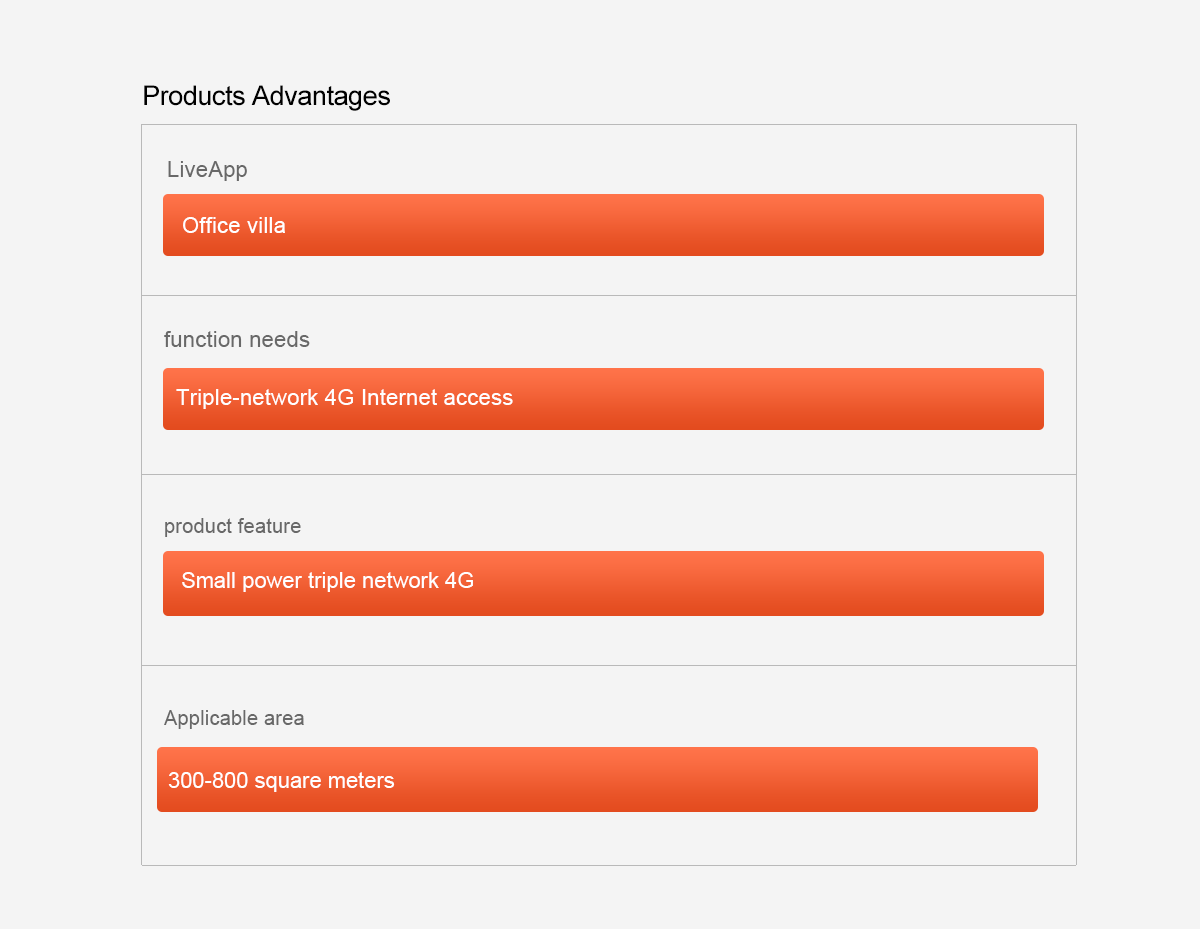Image resolution: width=1200 pixels, height=929 pixels.
Task: Click the Applicable area label
Action: click(234, 718)
